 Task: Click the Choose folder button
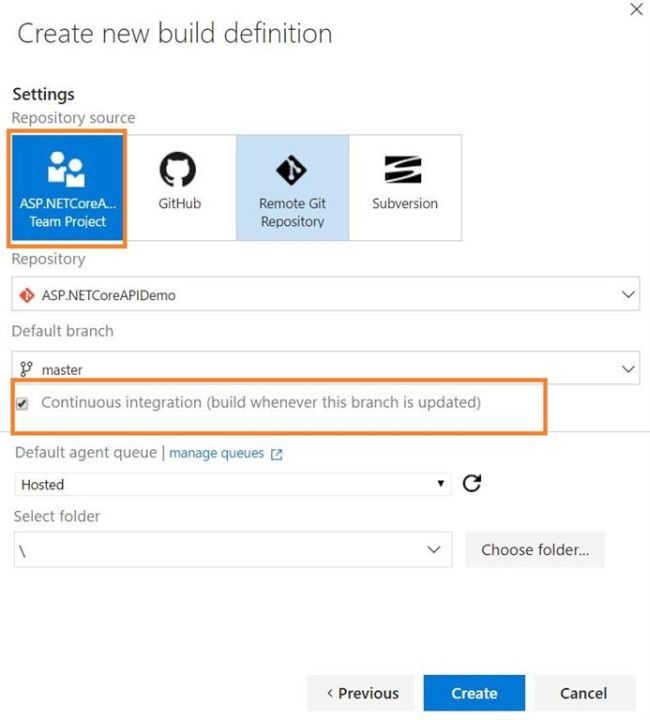(535, 550)
